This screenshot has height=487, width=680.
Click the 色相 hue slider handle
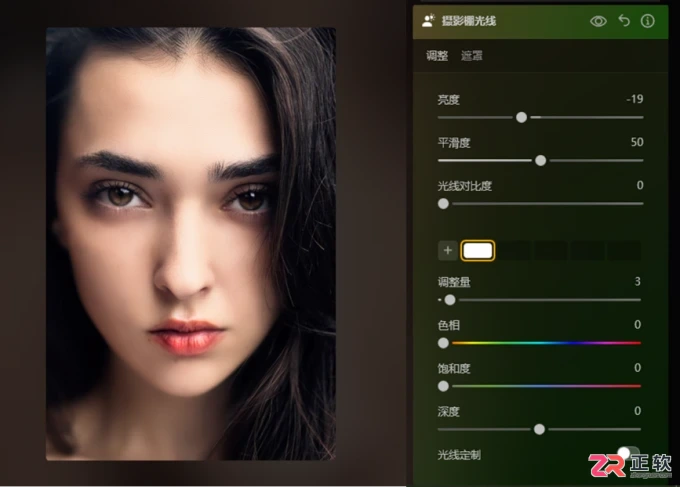pyautogui.click(x=443, y=343)
